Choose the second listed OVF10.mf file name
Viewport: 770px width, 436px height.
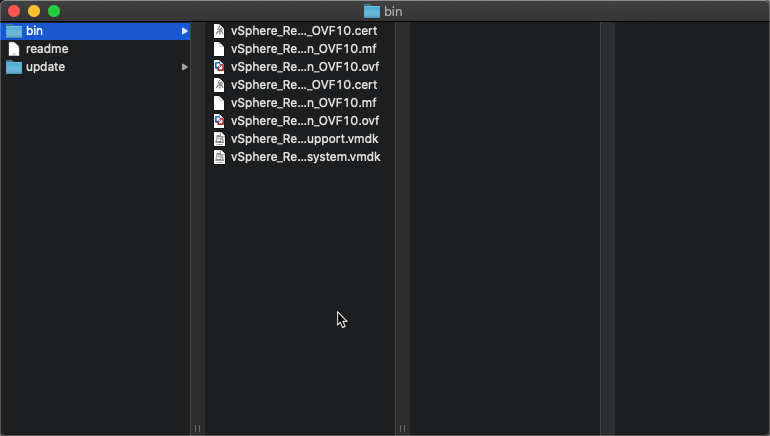click(x=303, y=103)
